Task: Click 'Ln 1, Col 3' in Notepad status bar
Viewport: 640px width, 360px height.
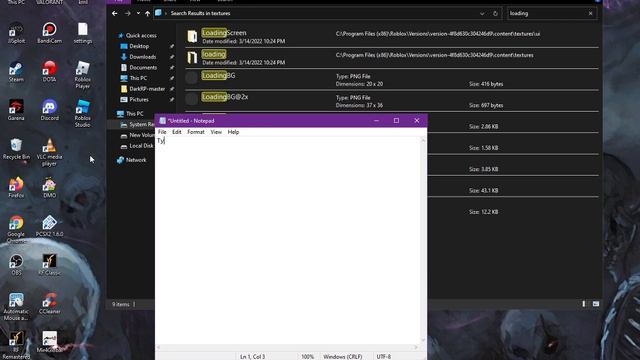Action: (252, 356)
